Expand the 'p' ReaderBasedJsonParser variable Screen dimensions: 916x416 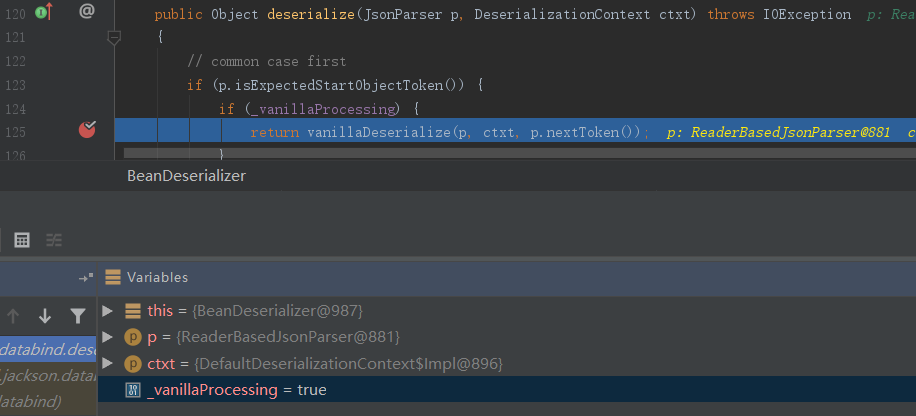[108, 337]
